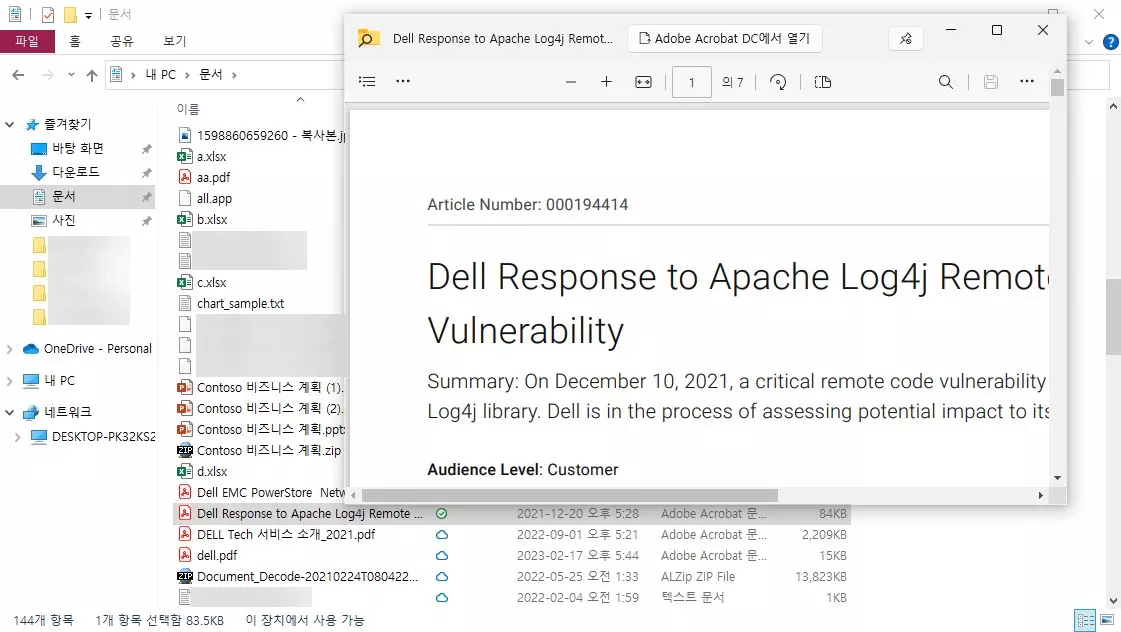Select the b.xlsx file
This screenshot has width=1121, height=632.
point(212,219)
